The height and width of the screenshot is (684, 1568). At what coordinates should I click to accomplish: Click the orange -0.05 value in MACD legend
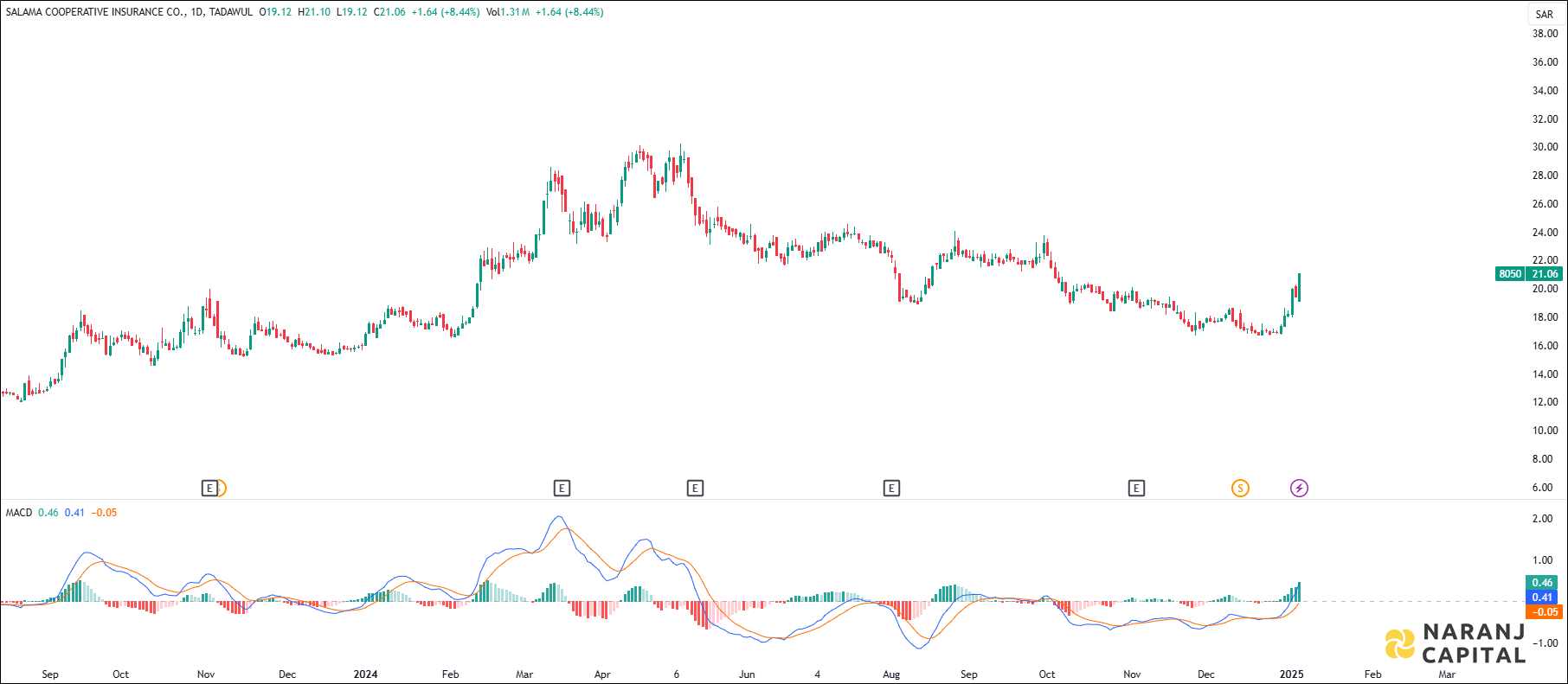point(105,513)
